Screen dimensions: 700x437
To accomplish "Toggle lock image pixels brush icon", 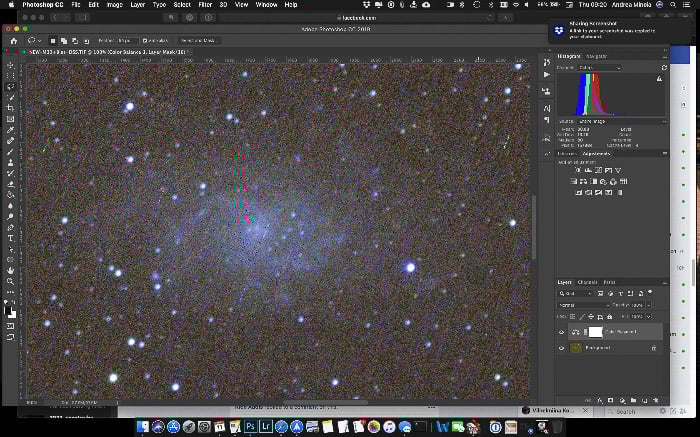I will click(x=582, y=316).
